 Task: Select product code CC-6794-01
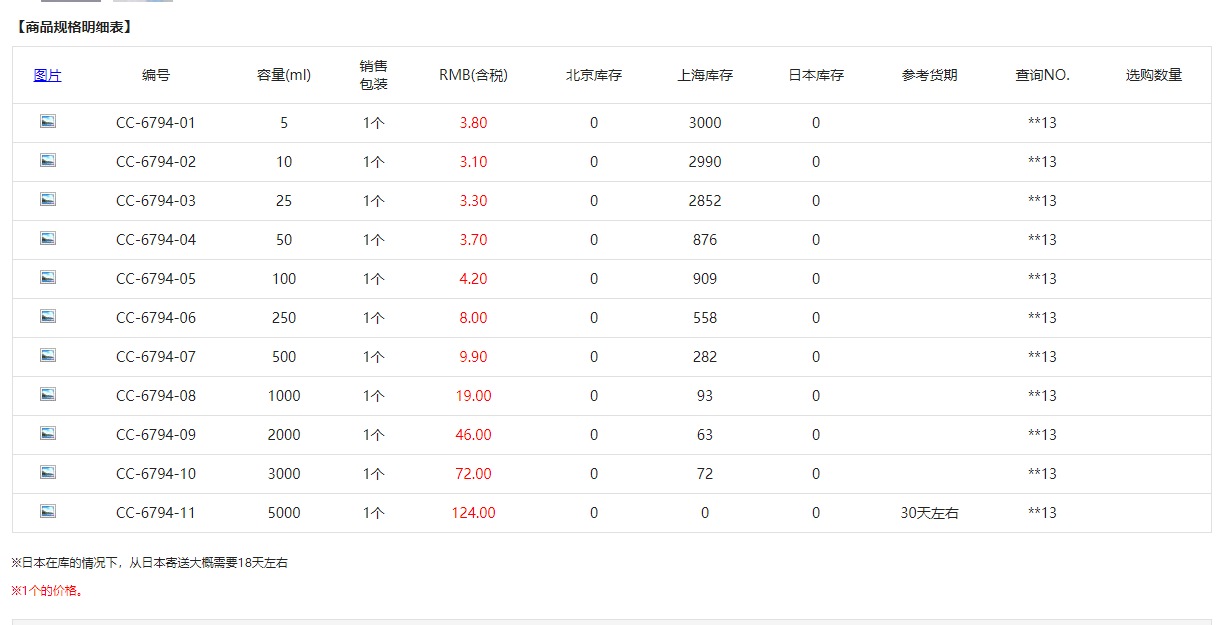click(156, 123)
